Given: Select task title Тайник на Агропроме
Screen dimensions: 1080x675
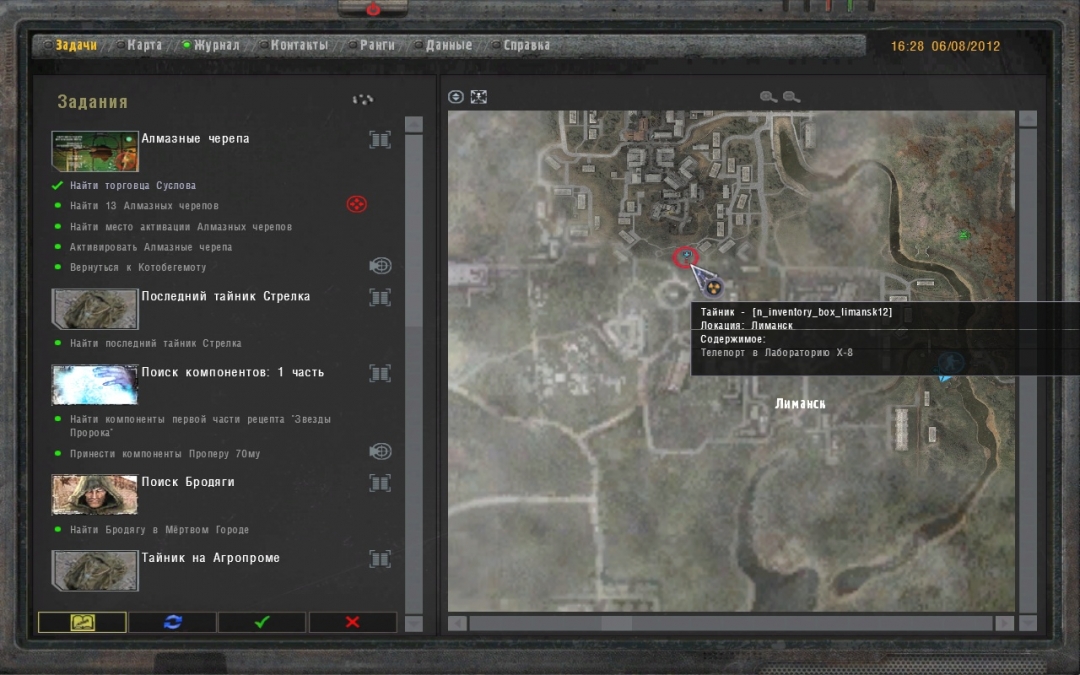Looking at the screenshot, I should pyautogui.click(x=211, y=558).
